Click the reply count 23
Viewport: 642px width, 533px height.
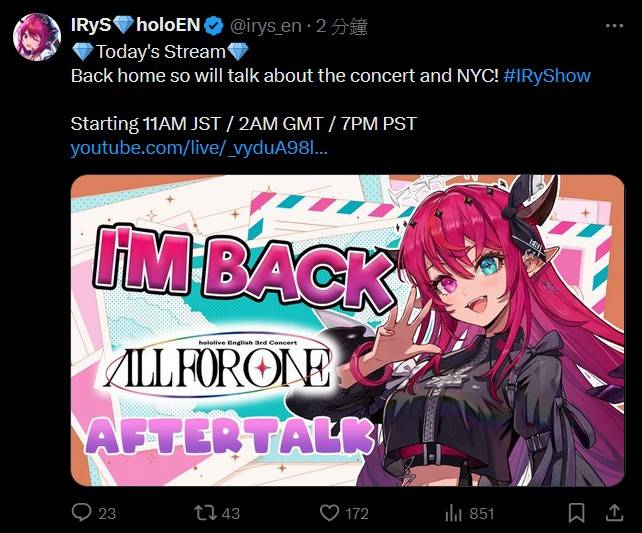(x=107, y=513)
